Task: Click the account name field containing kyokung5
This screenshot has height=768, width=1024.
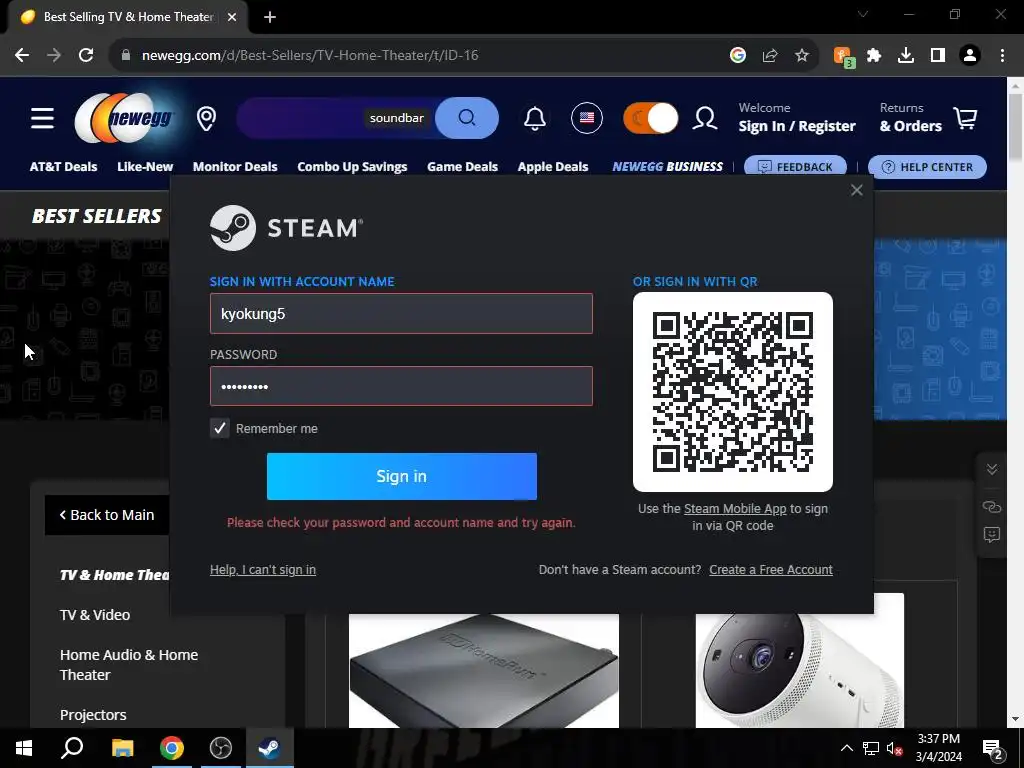Action: point(401,313)
